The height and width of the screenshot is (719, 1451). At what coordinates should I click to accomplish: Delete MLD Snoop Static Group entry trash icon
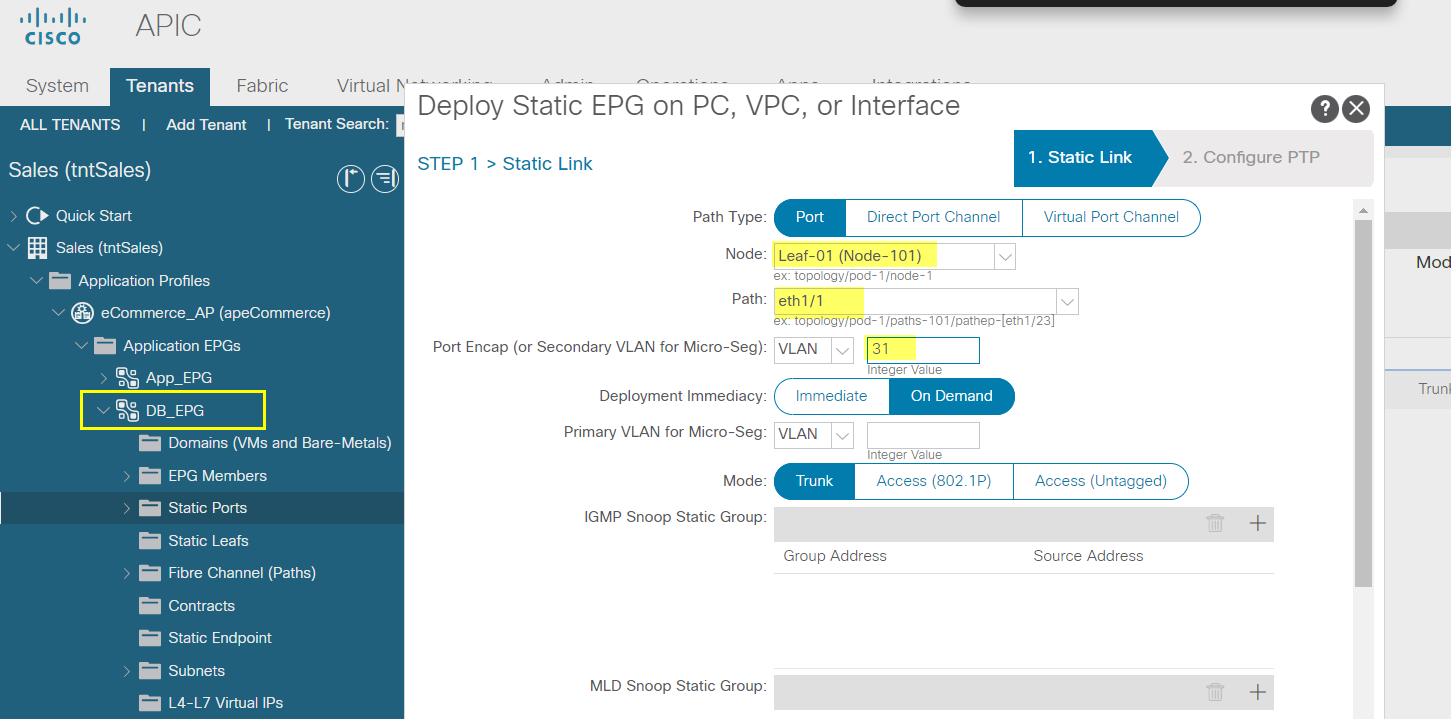point(1215,692)
